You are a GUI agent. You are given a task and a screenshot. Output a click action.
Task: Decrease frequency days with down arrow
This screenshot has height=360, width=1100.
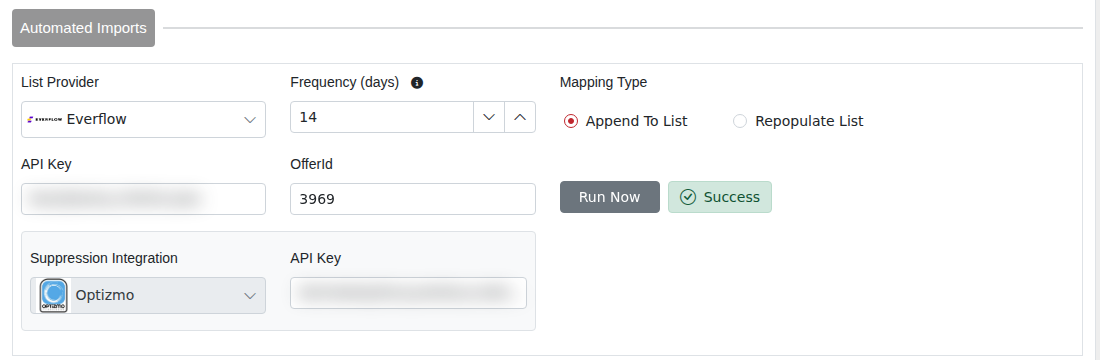489,117
